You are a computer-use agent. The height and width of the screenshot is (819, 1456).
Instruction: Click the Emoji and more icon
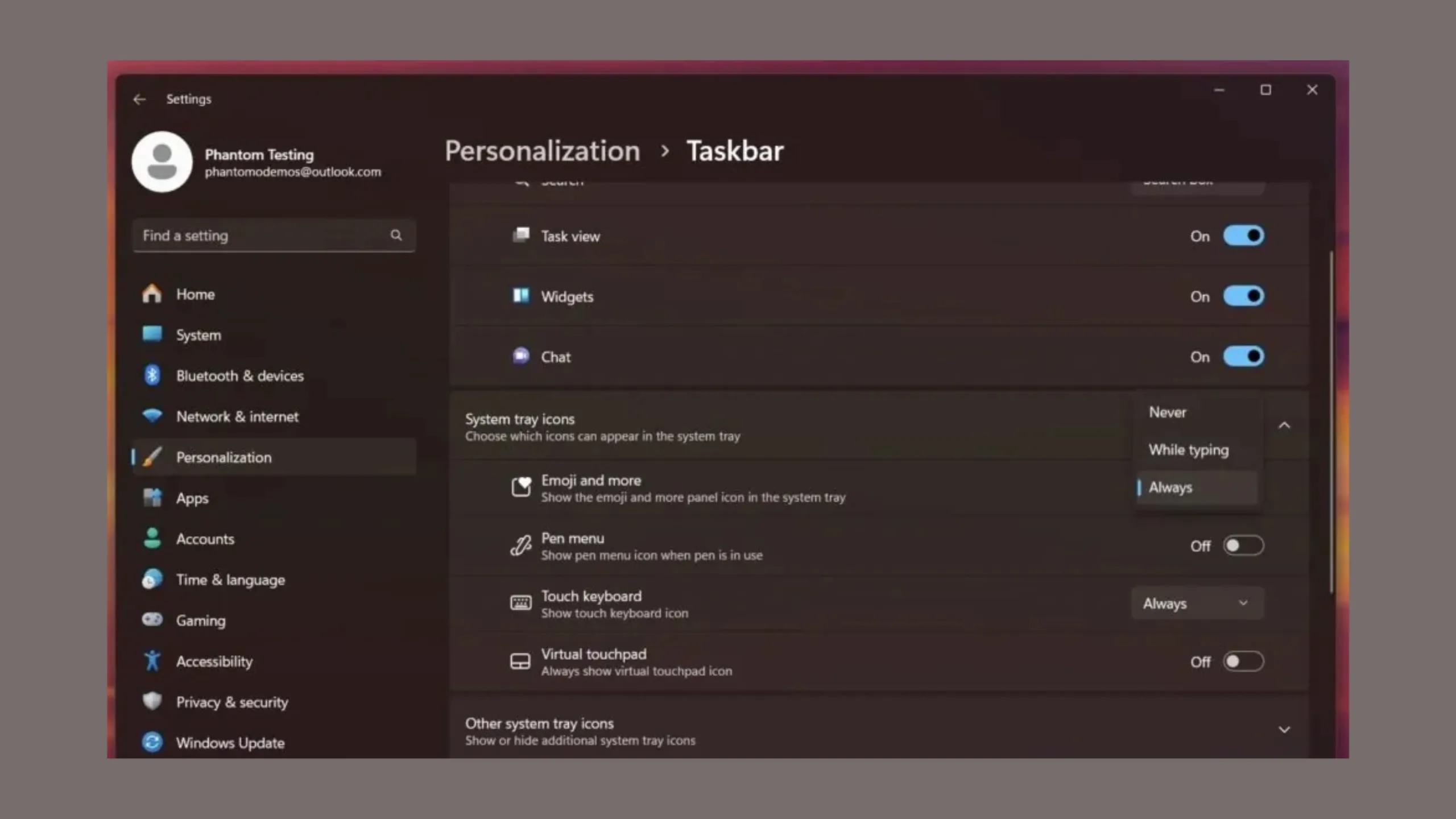click(x=521, y=487)
